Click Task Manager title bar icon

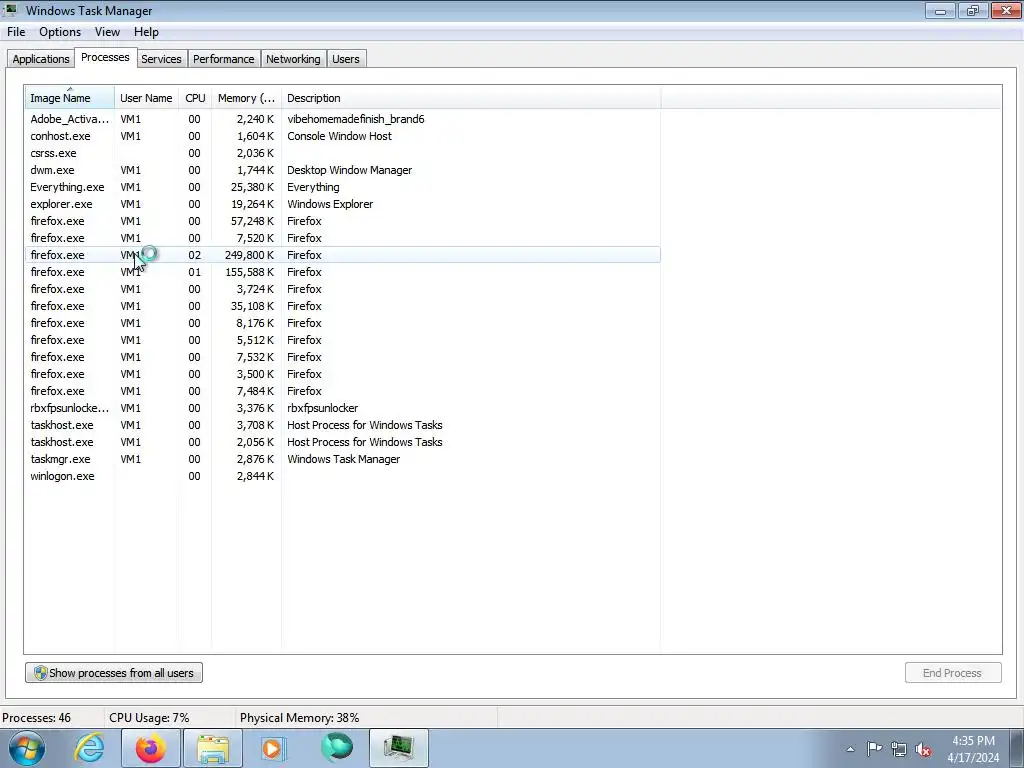11,10
